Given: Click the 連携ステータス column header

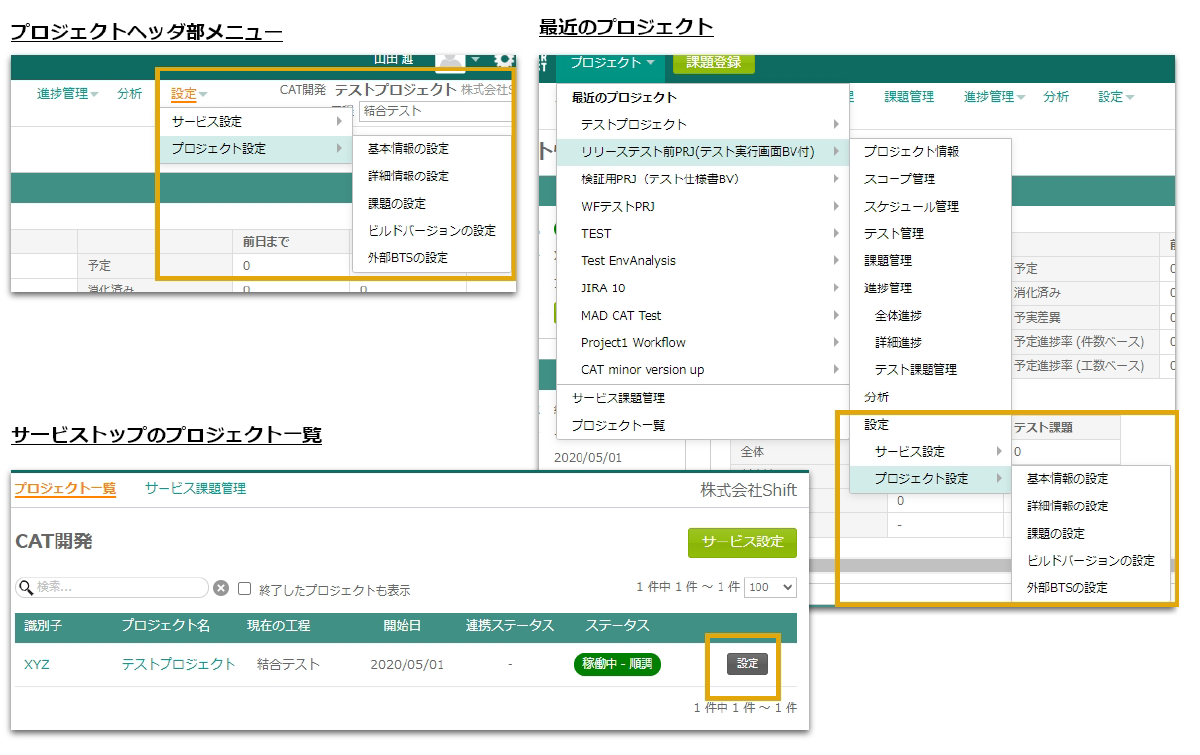Looking at the screenshot, I should [x=510, y=626].
